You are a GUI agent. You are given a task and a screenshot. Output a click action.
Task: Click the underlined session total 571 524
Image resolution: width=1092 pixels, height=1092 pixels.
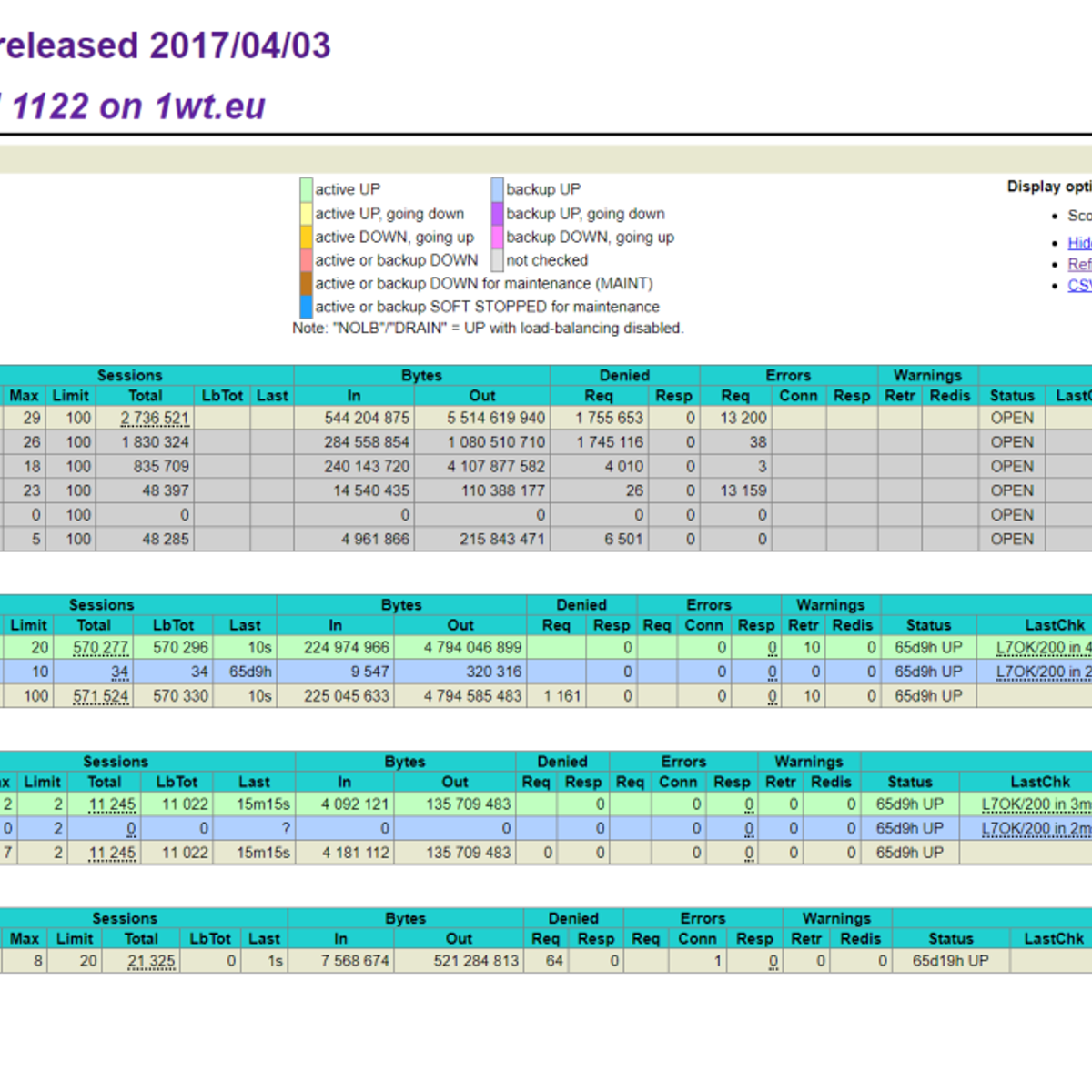[x=101, y=696]
